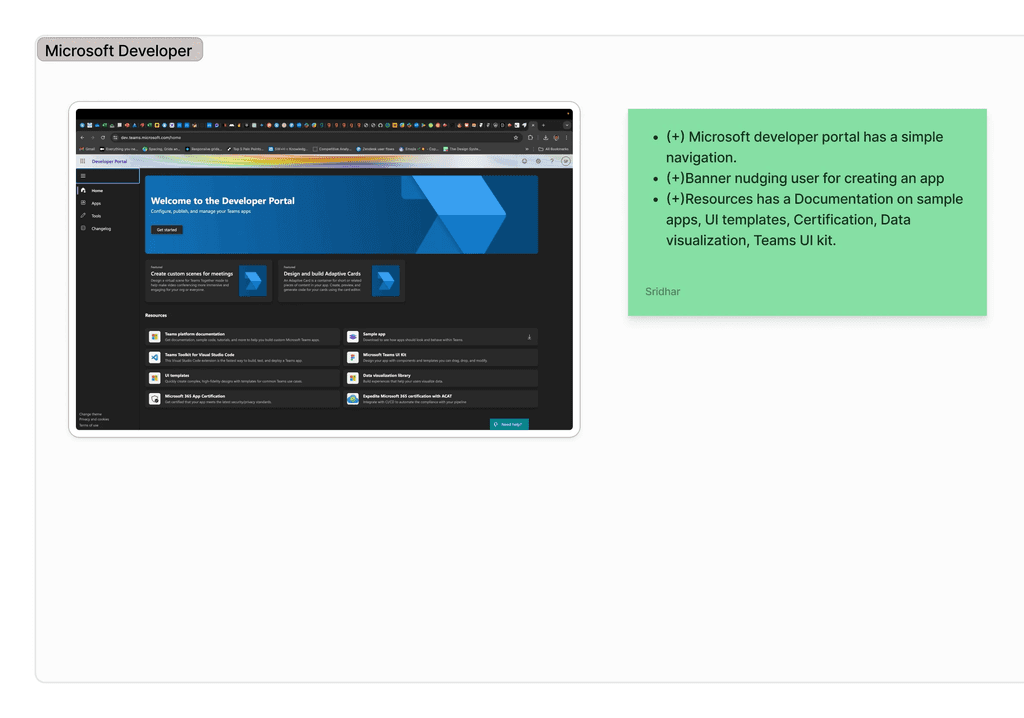Image resolution: width=1024 pixels, height=718 pixels.
Task: Click sticky bullet about Banner nudging user
Action: [805, 178]
